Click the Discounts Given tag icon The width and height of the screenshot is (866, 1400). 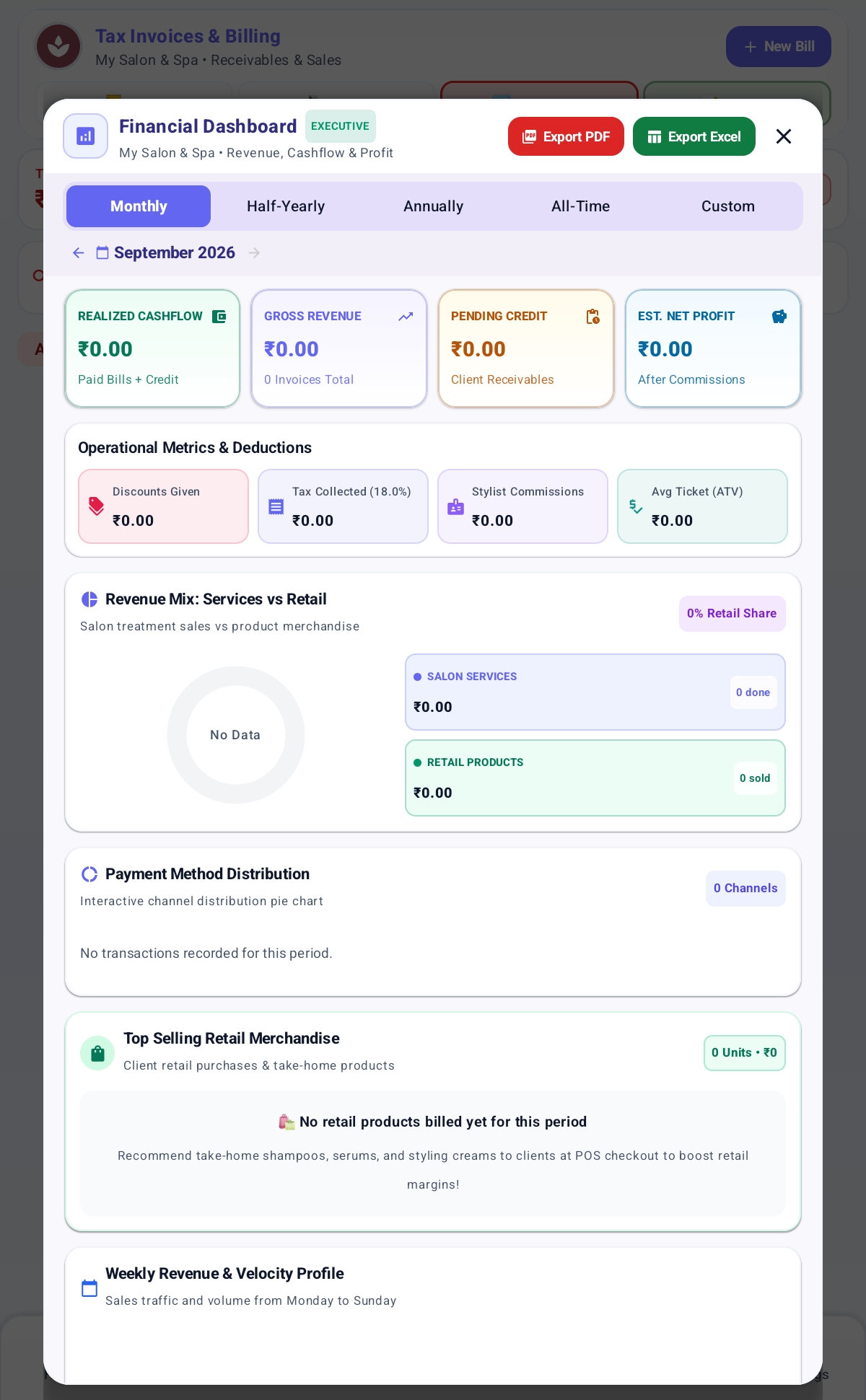point(96,506)
